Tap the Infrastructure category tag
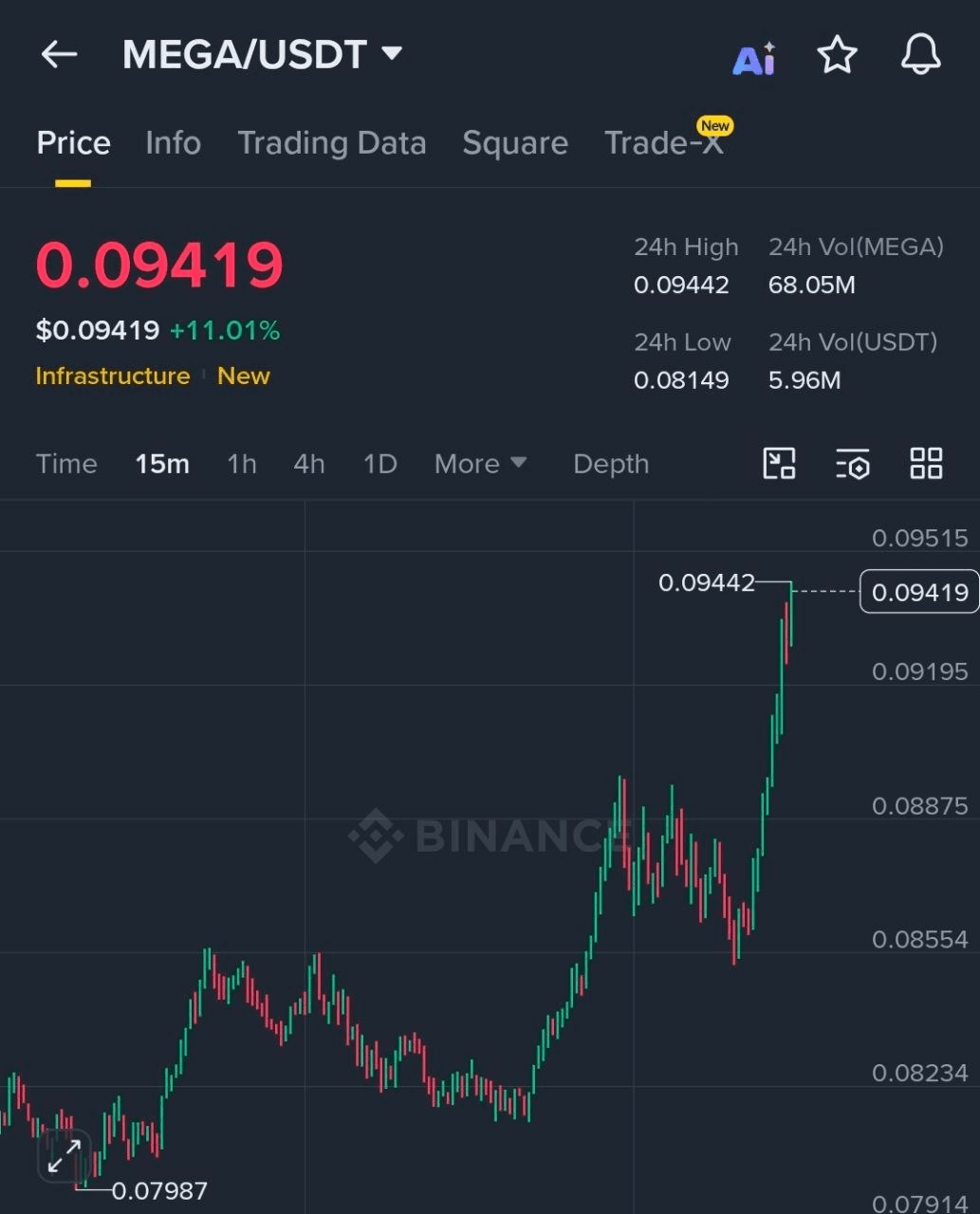 (113, 376)
